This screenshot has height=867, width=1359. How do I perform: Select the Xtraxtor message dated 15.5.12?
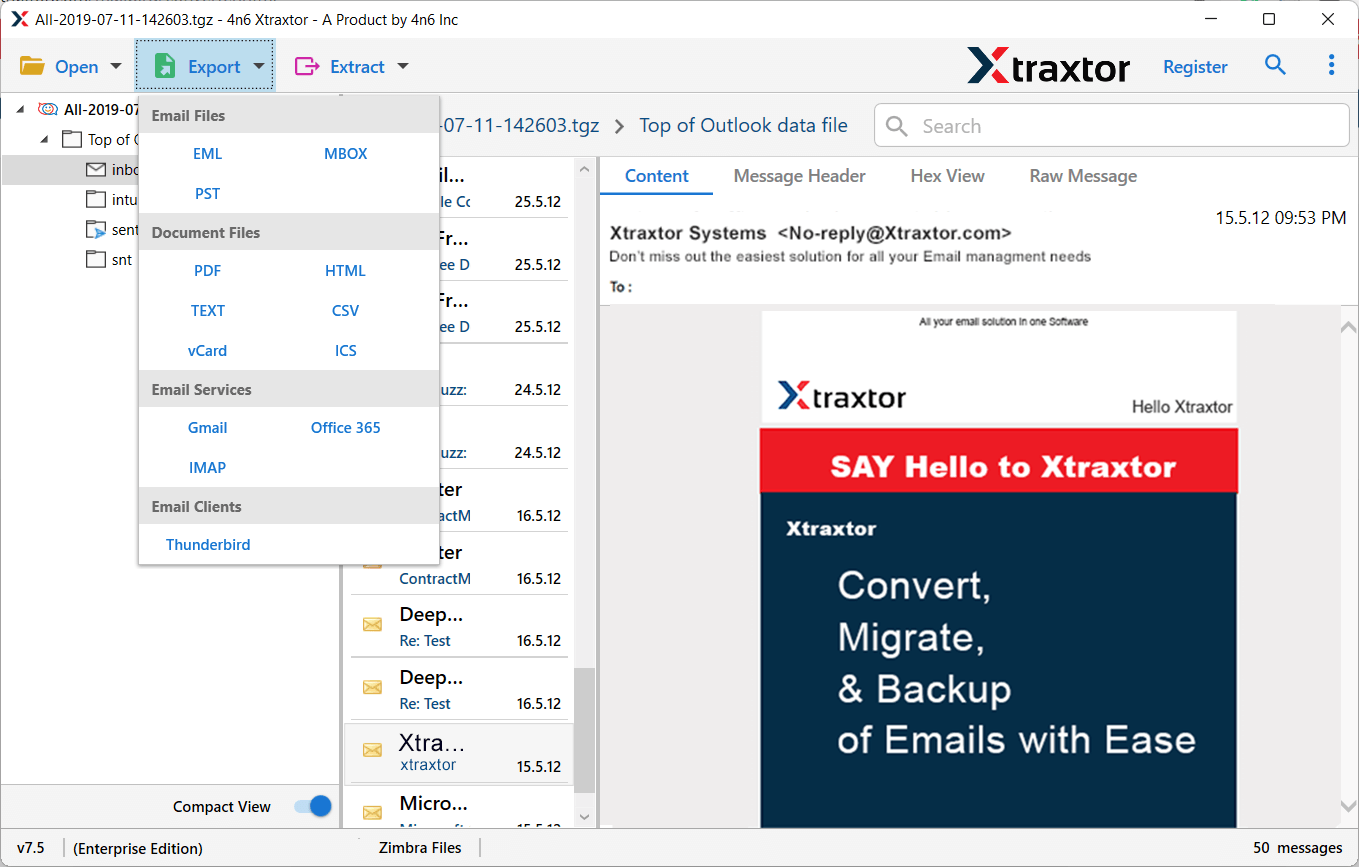click(459, 753)
